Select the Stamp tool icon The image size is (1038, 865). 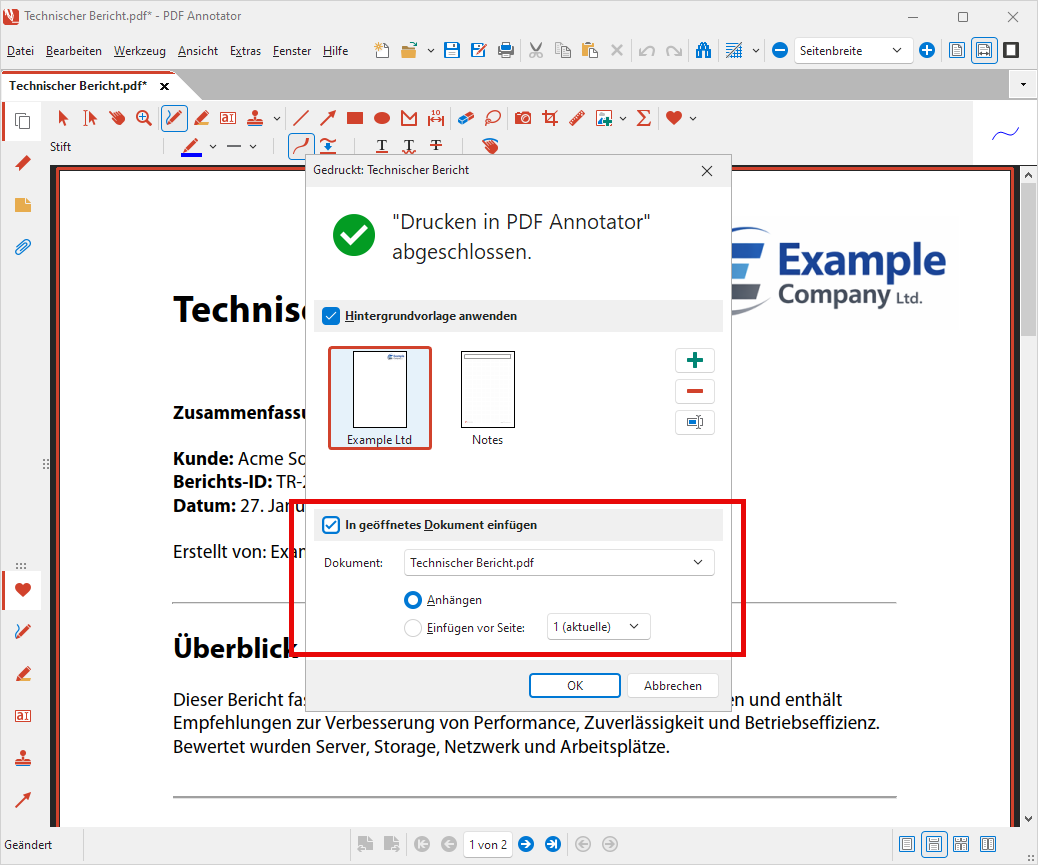pyautogui.click(x=254, y=118)
